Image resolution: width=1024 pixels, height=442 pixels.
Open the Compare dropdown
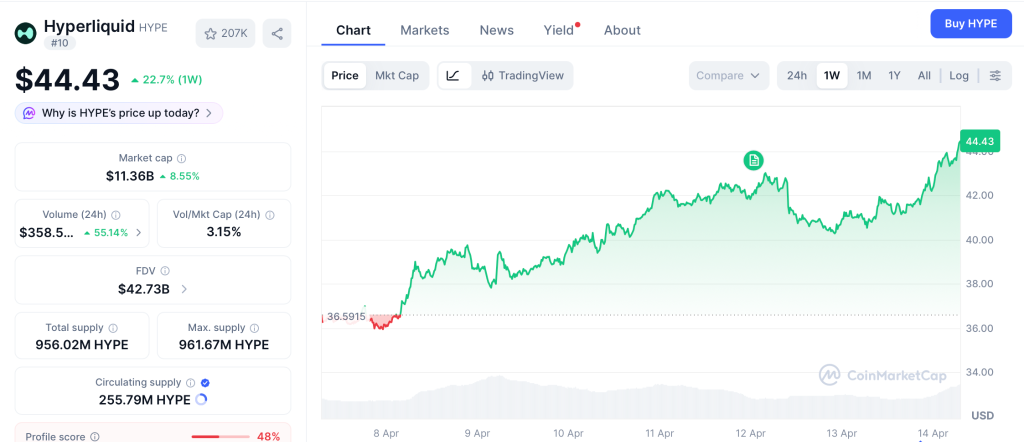pos(728,75)
